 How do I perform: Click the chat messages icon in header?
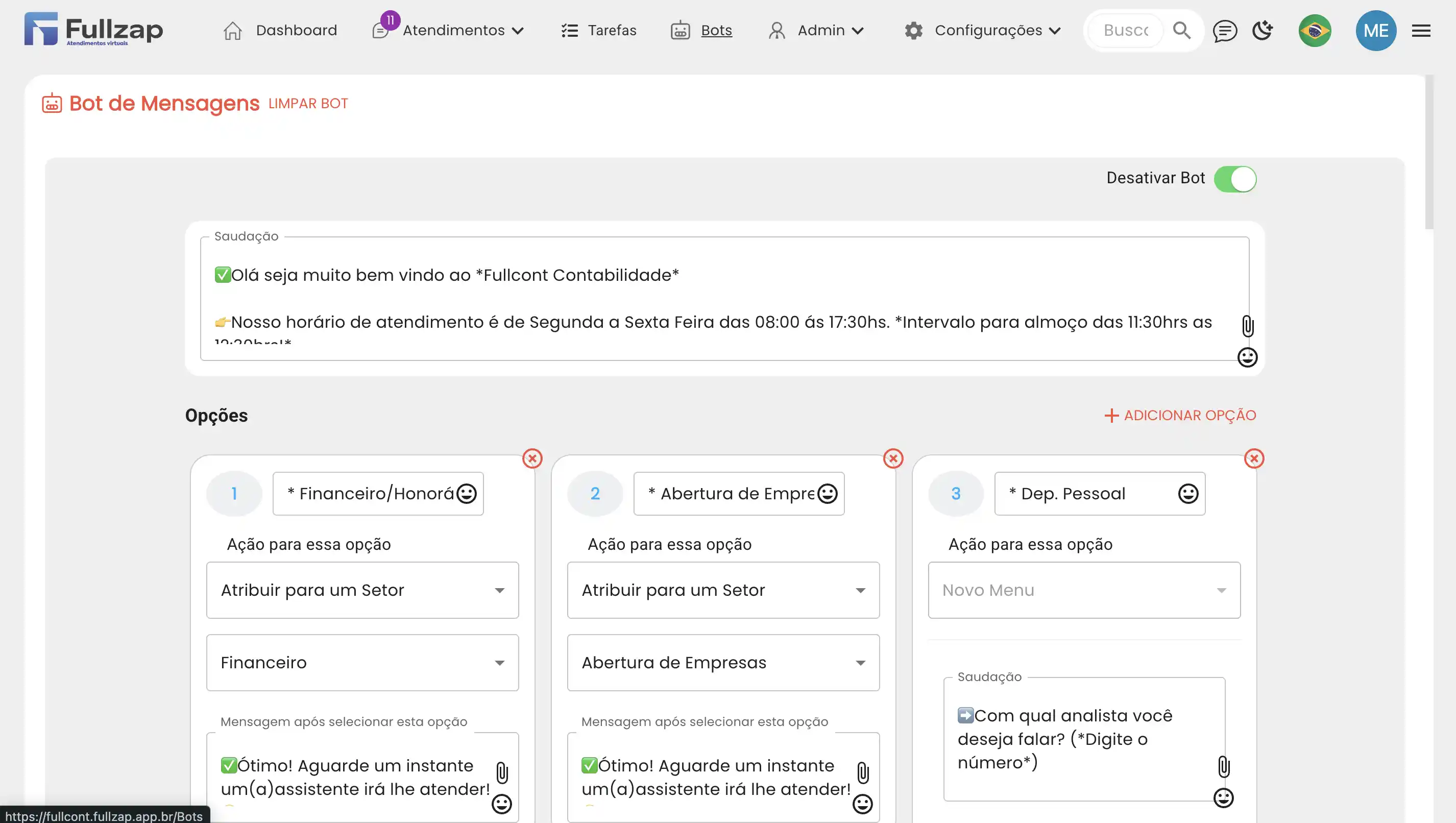(x=1224, y=31)
